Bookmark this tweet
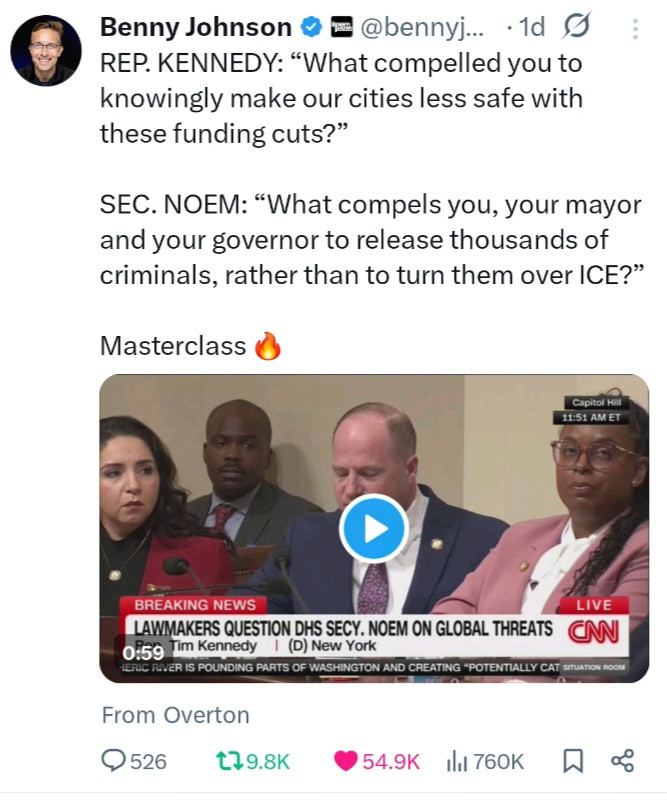Screen dimensions: 667x808 573,761
